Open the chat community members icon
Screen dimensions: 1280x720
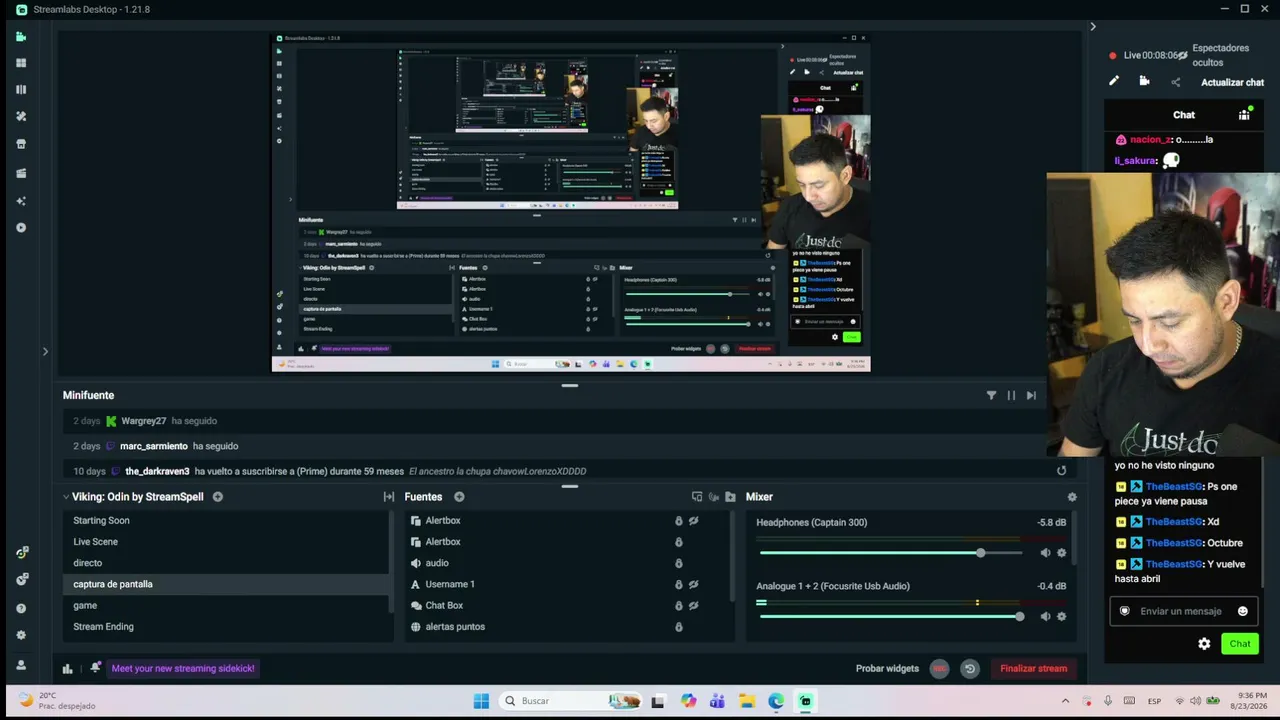[1244, 115]
